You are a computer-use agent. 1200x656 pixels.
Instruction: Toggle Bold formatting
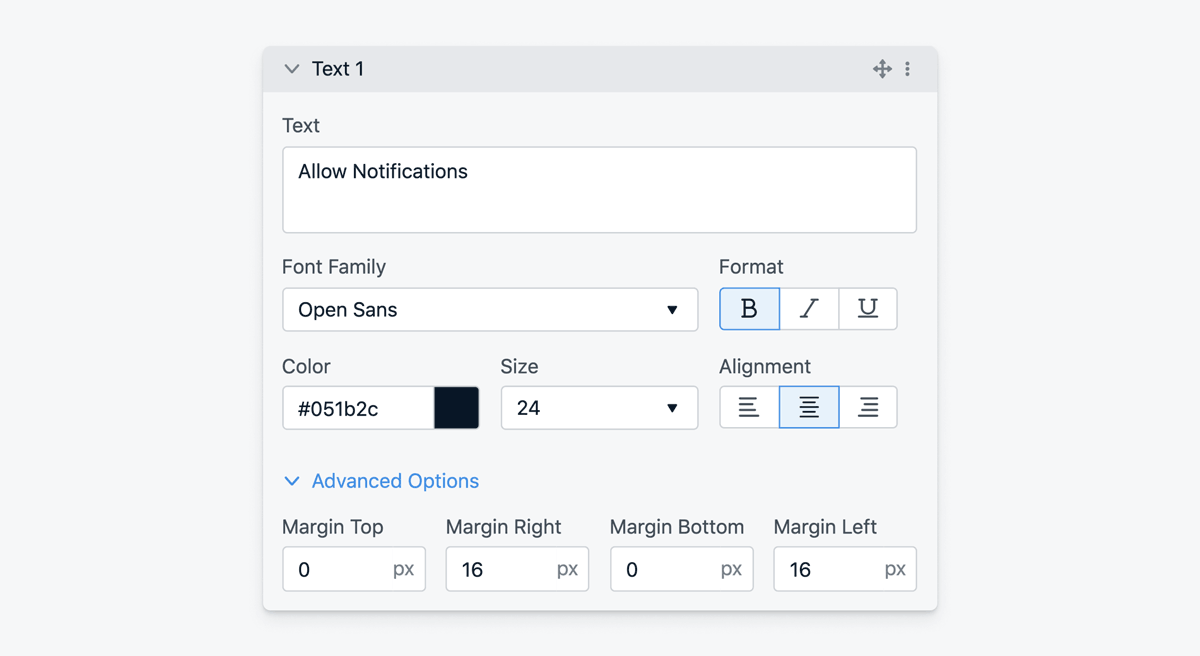click(x=749, y=309)
